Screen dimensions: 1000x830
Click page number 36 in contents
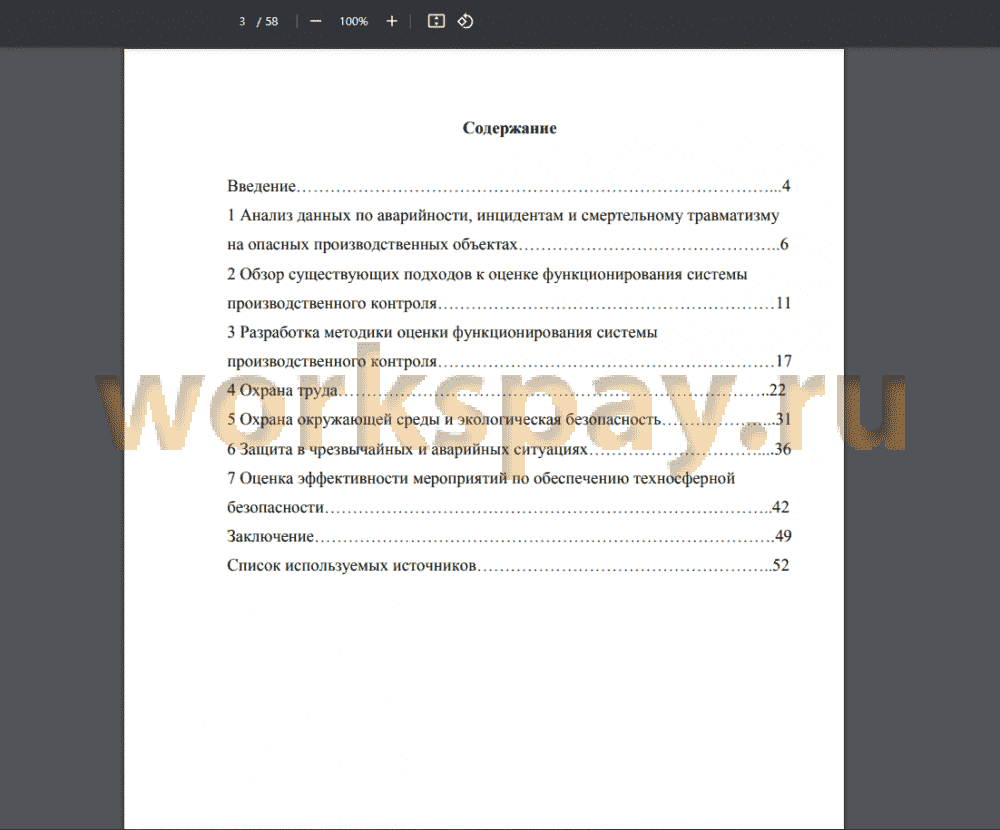[x=783, y=449]
